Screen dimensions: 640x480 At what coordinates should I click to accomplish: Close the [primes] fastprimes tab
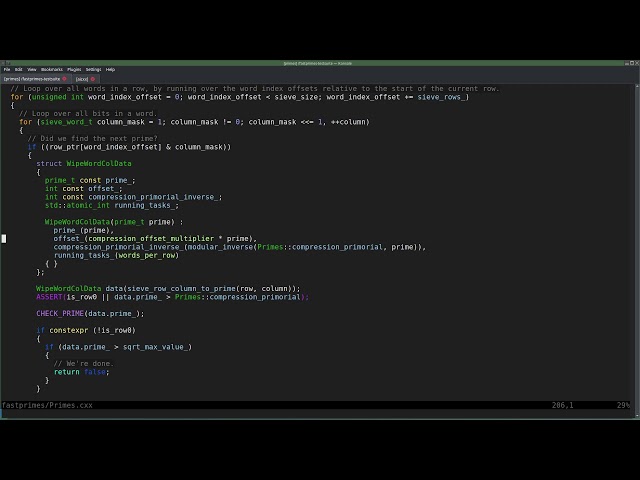coord(64,79)
